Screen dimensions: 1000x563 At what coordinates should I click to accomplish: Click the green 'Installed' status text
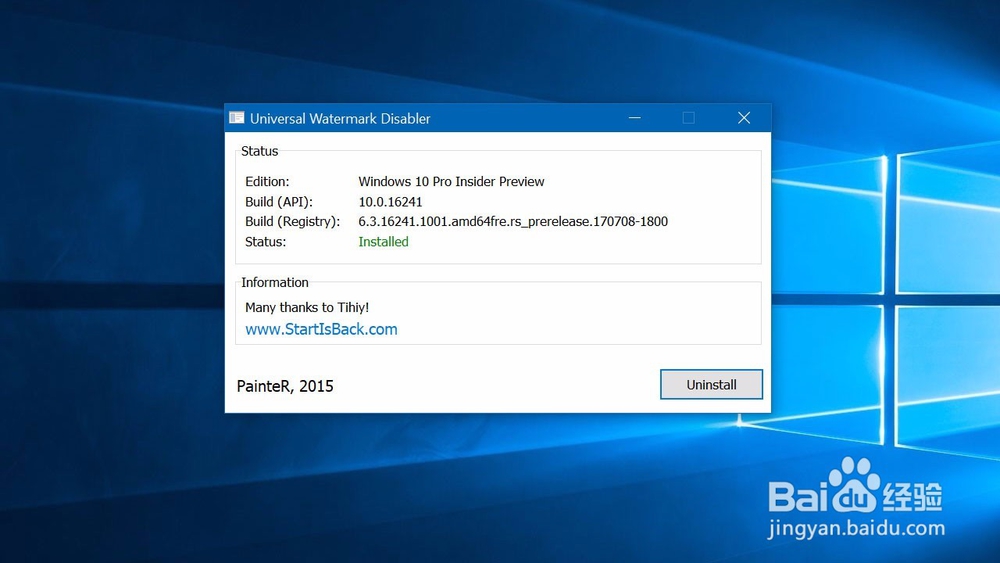tap(383, 242)
